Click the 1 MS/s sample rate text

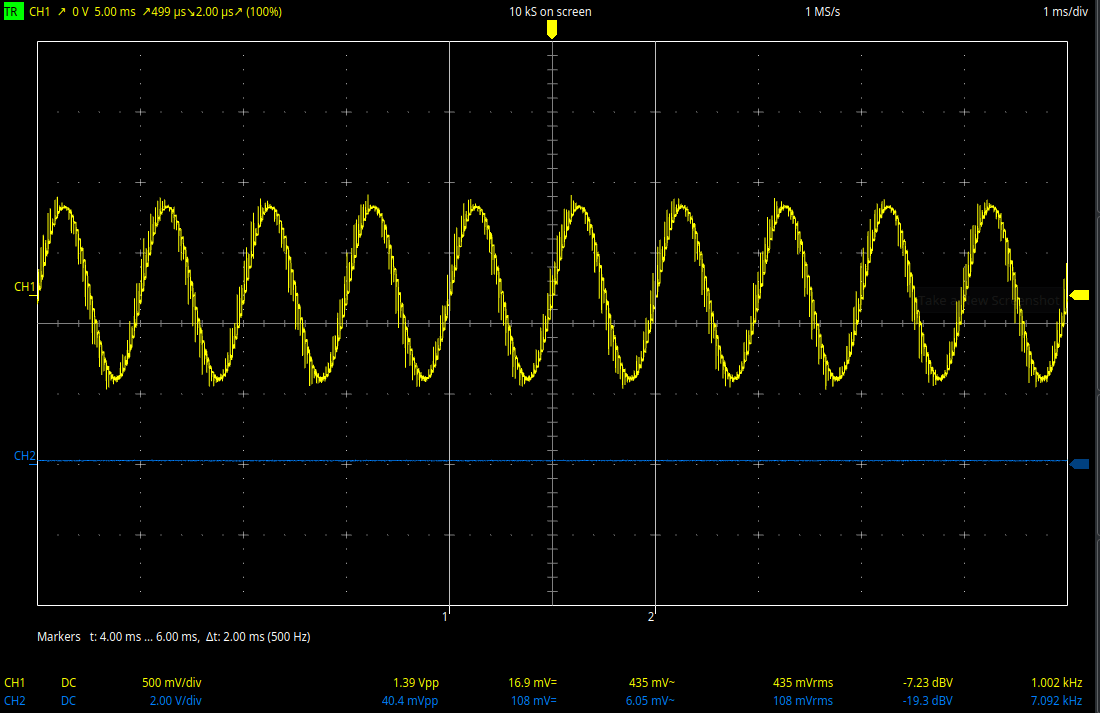tap(822, 12)
